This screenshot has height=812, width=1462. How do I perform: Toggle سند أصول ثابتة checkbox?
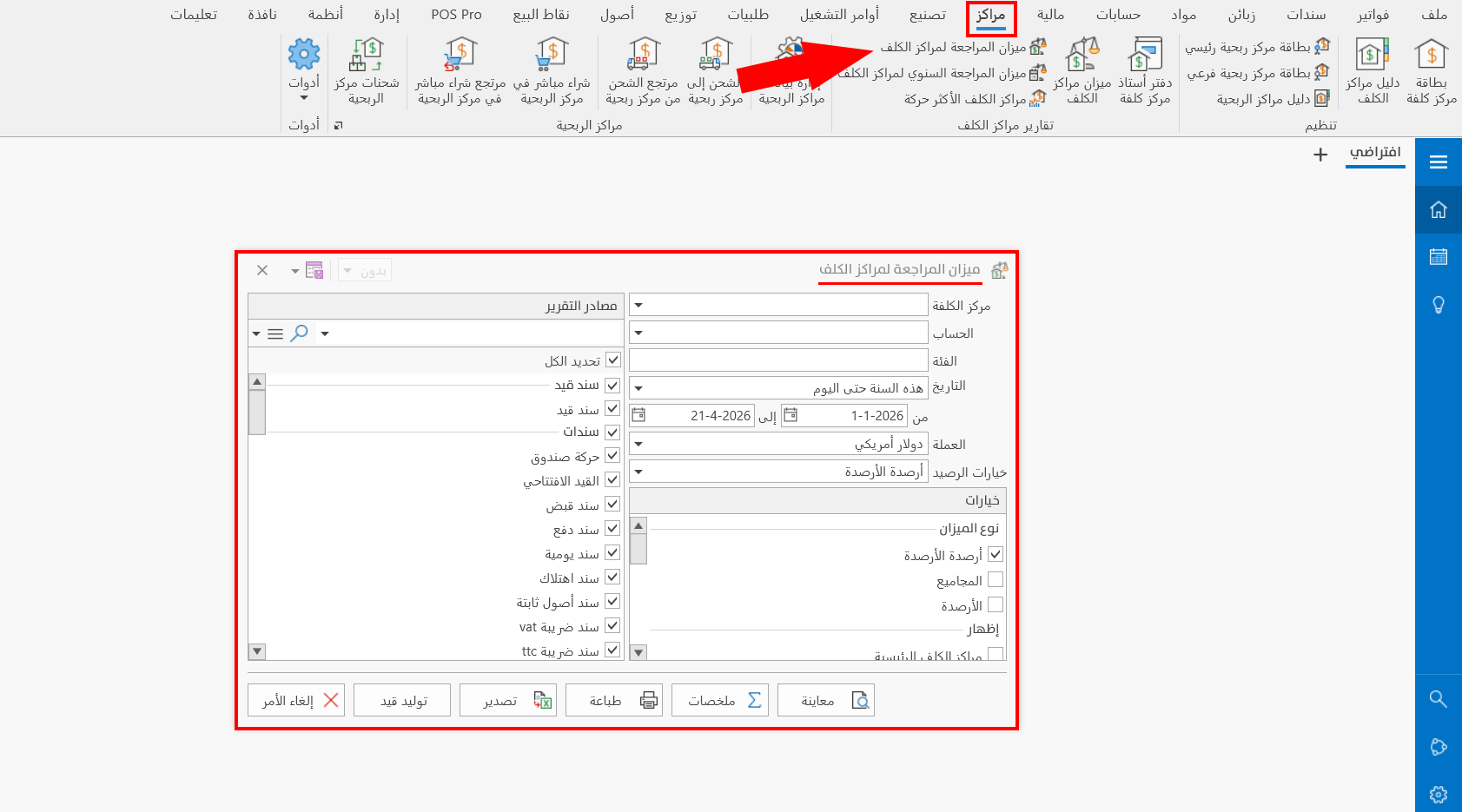612,602
